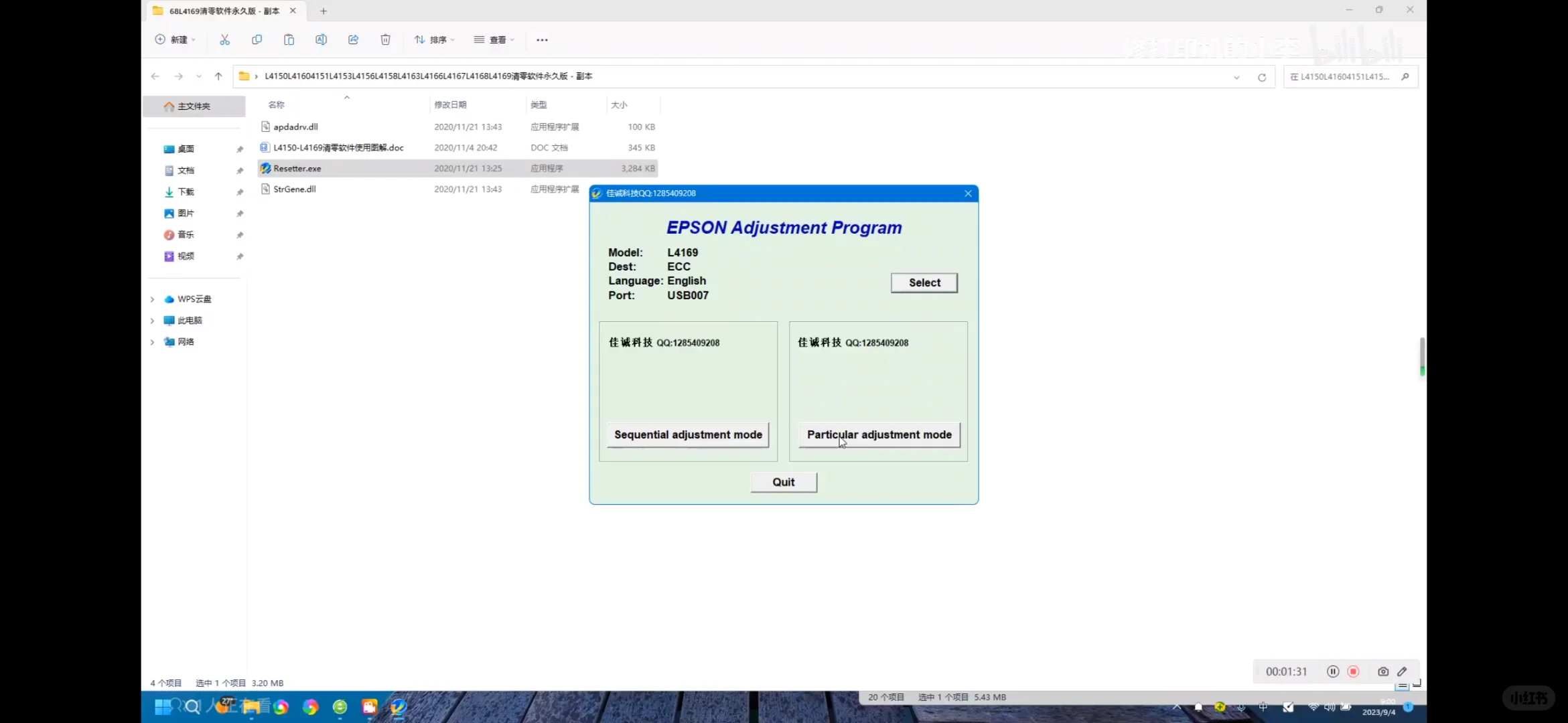Click the Share icon in toolbar

pos(353,40)
